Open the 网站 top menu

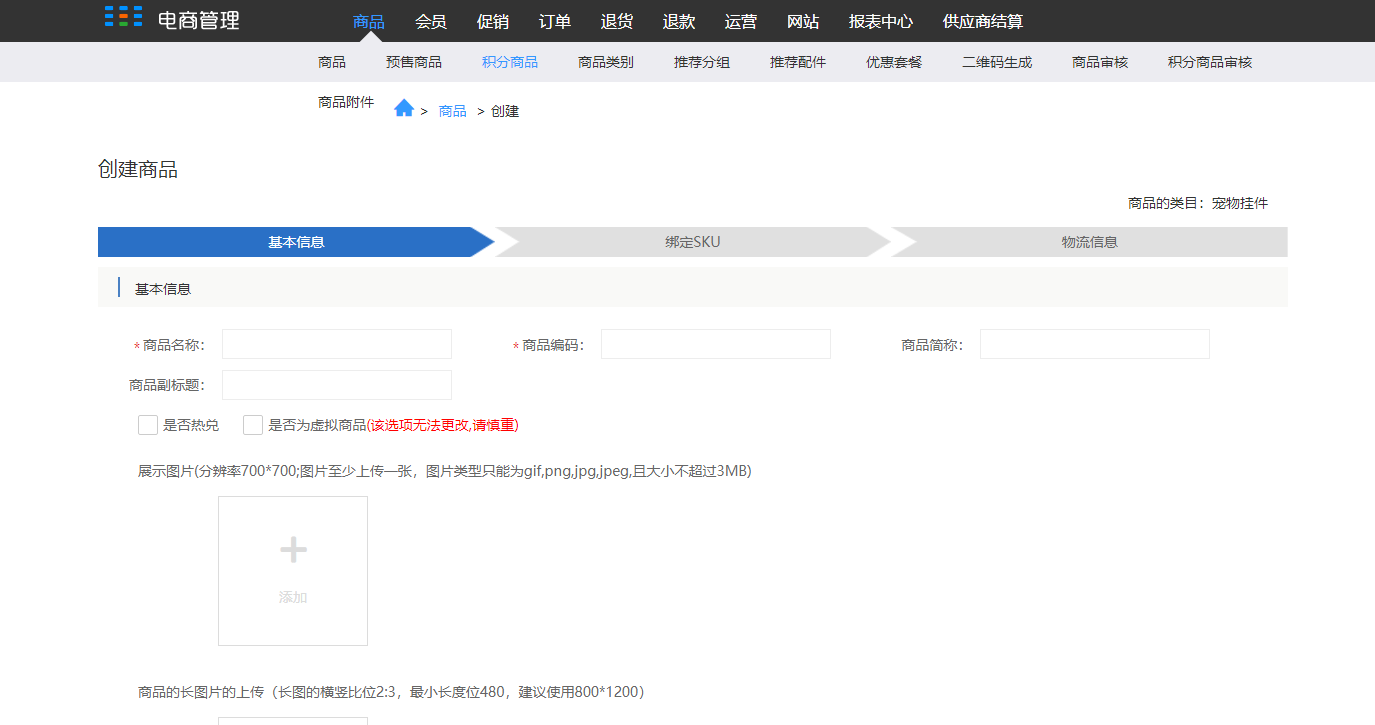(803, 22)
